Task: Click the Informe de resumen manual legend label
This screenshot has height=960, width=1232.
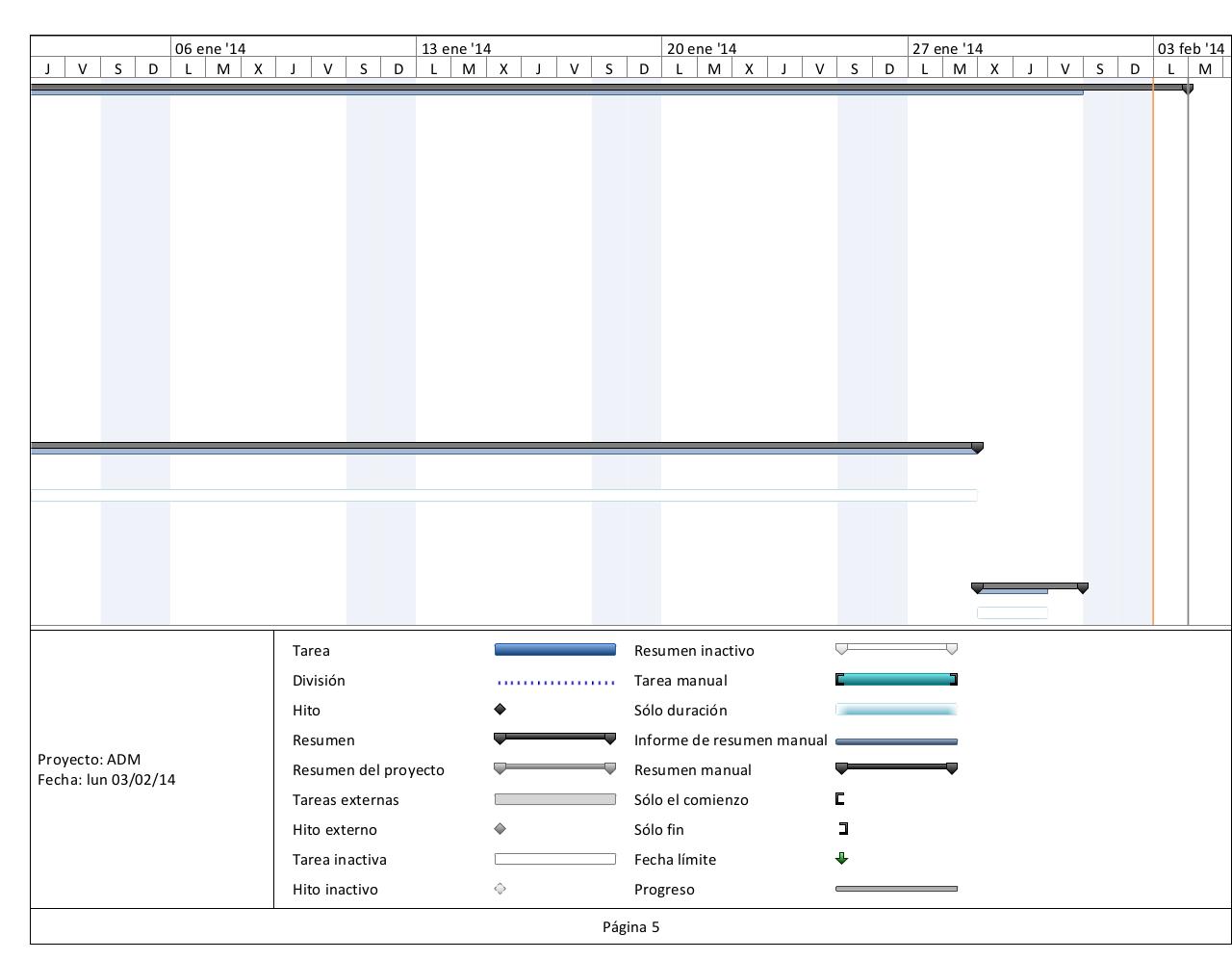Action: [731, 740]
